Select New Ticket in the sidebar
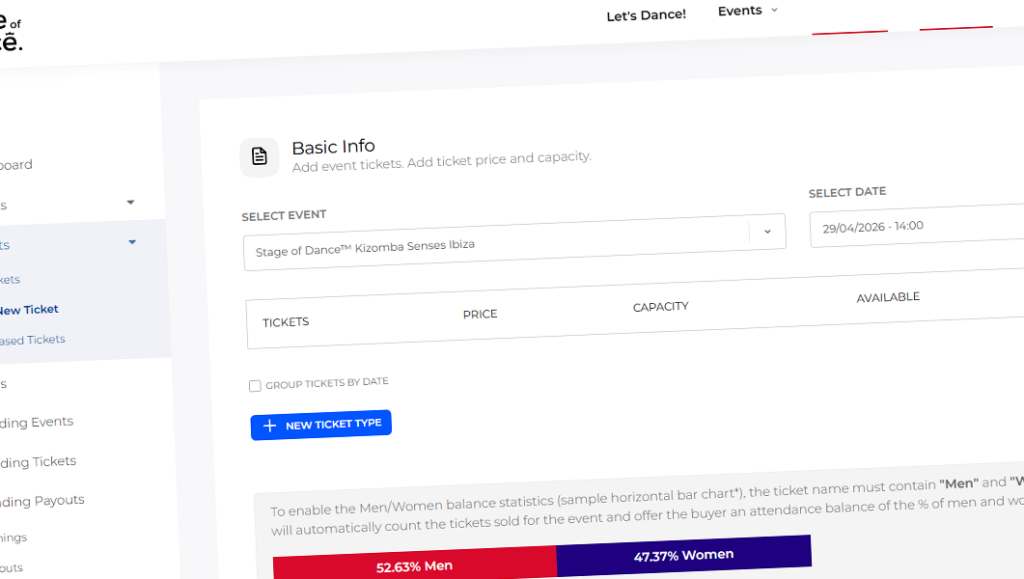Screen dimensions: 1024x579 [28, 310]
